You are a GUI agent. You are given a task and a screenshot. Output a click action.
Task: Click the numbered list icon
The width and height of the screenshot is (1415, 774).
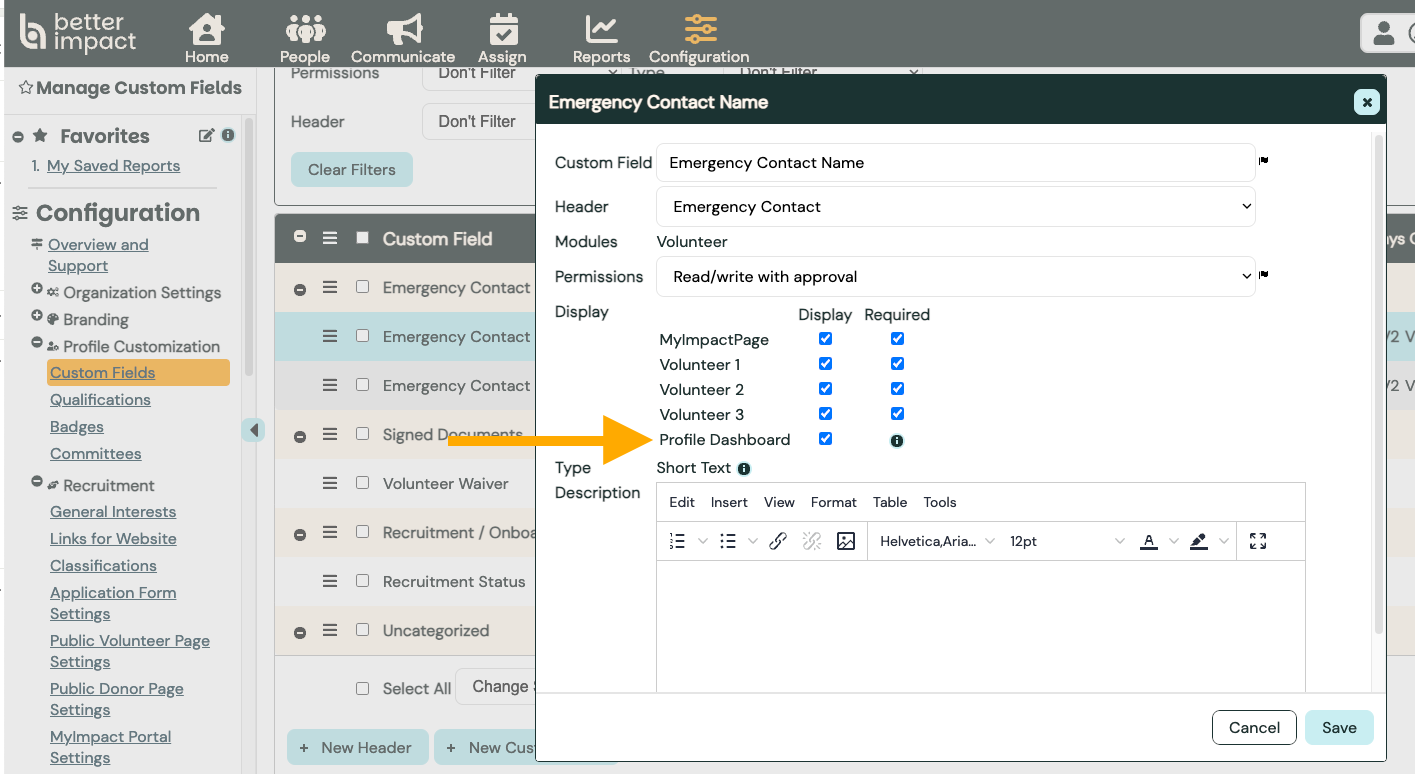[x=678, y=541]
